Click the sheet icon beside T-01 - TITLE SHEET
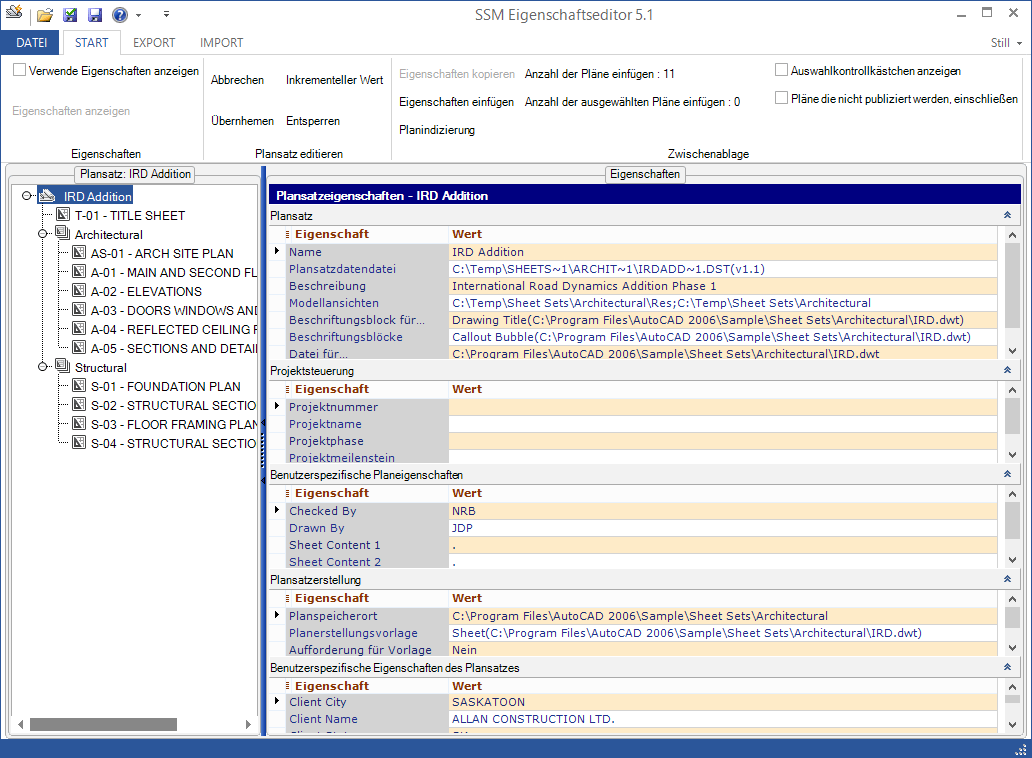 point(63,215)
